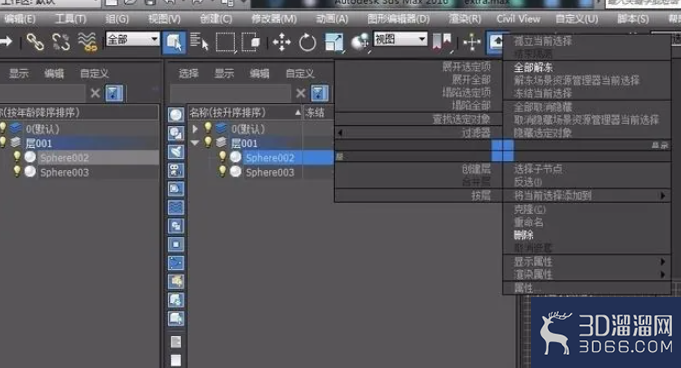Open Select by Name tool
Image resolution: width=681 pixels, height=368 pixels.
click(199, 42)
